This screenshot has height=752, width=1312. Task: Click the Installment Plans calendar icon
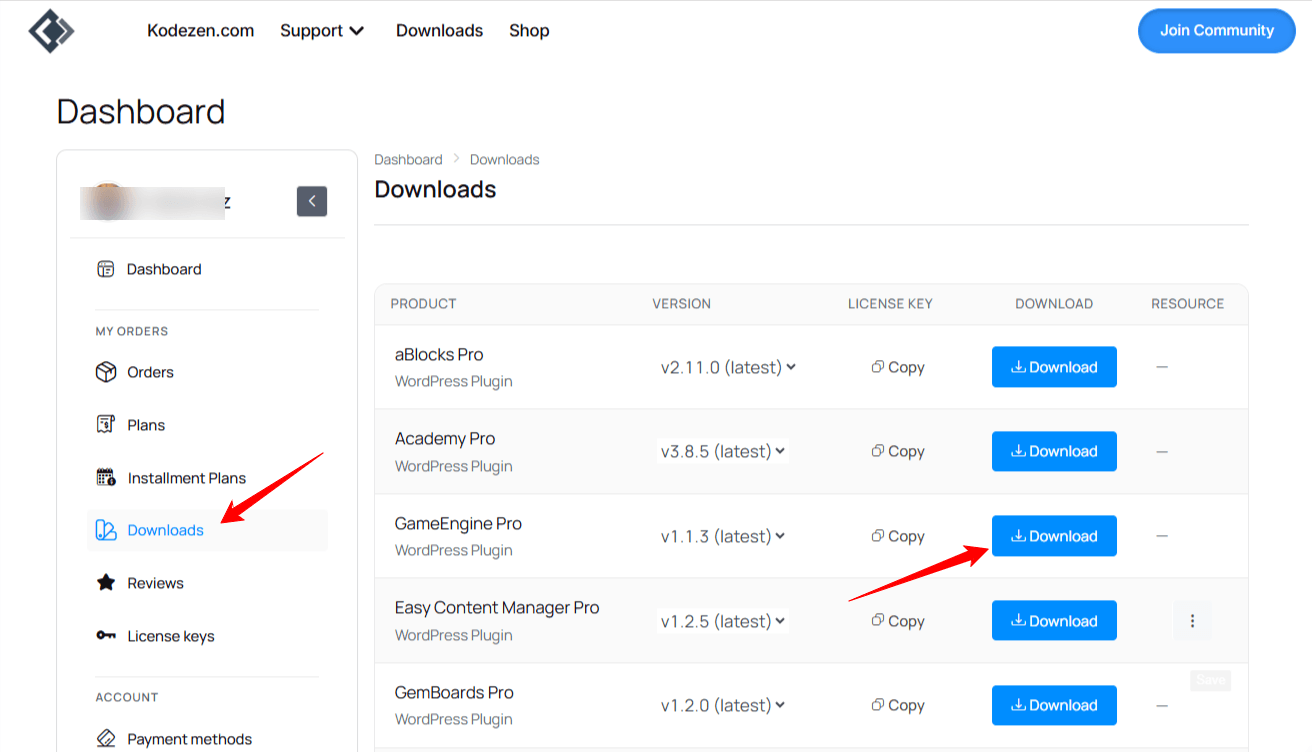pos(105,478)
